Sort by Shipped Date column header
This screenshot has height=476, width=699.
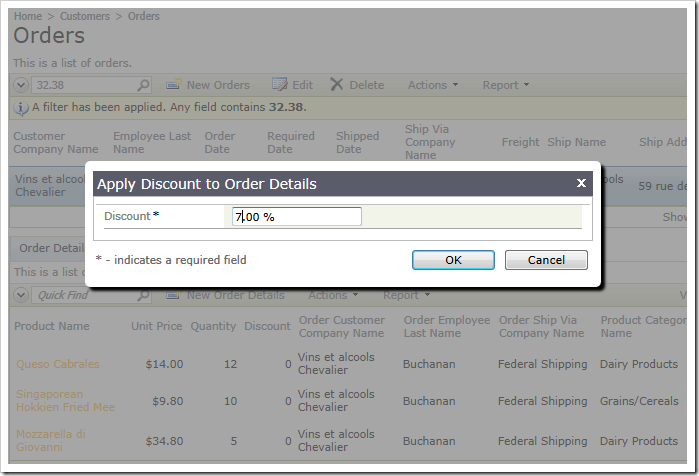click(357, 143)
